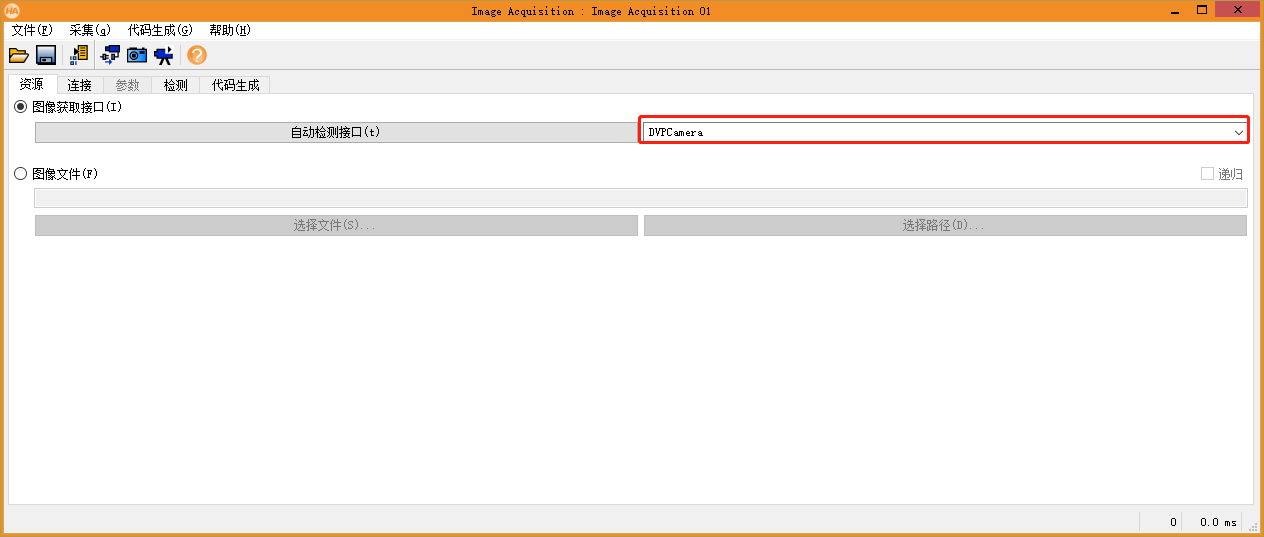Click the HA application logo icon
Viewport: 1264px width, 537px height.
point(12,11)
